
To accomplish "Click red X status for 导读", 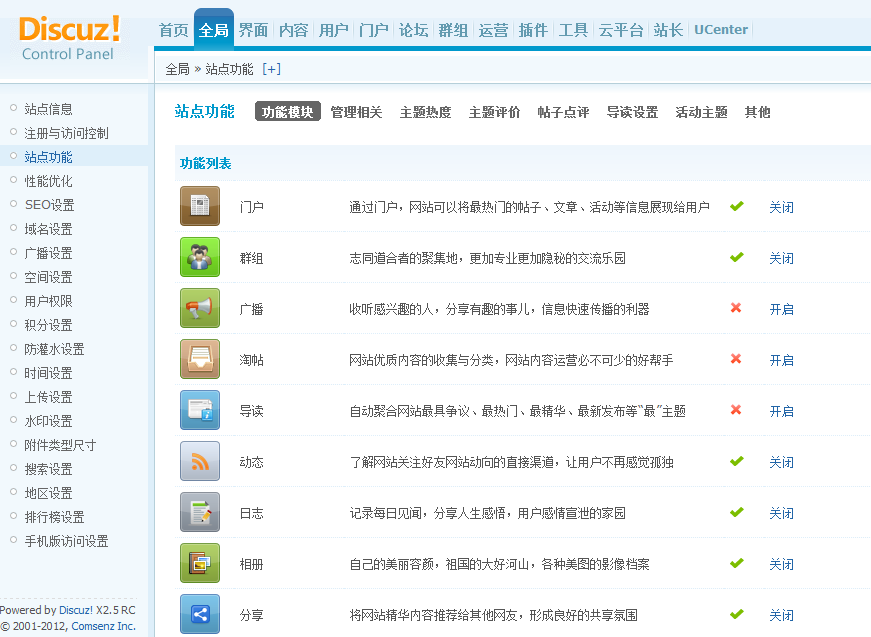I will (736, 410).
